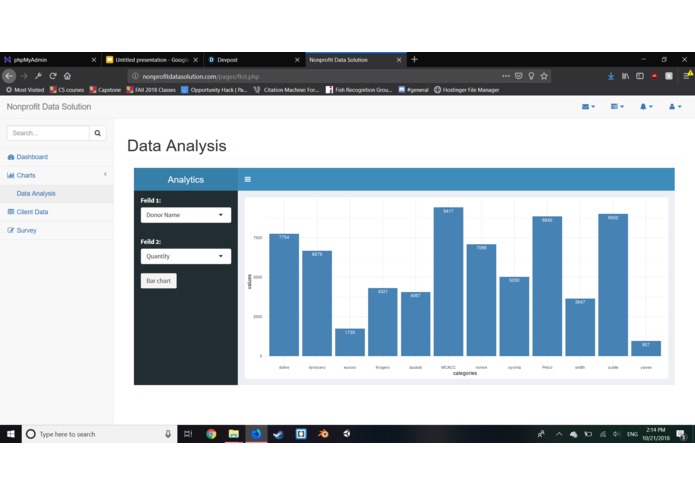695x494 pixels.
Task: Go back with the browser back arrow
Action: (9, 76)
